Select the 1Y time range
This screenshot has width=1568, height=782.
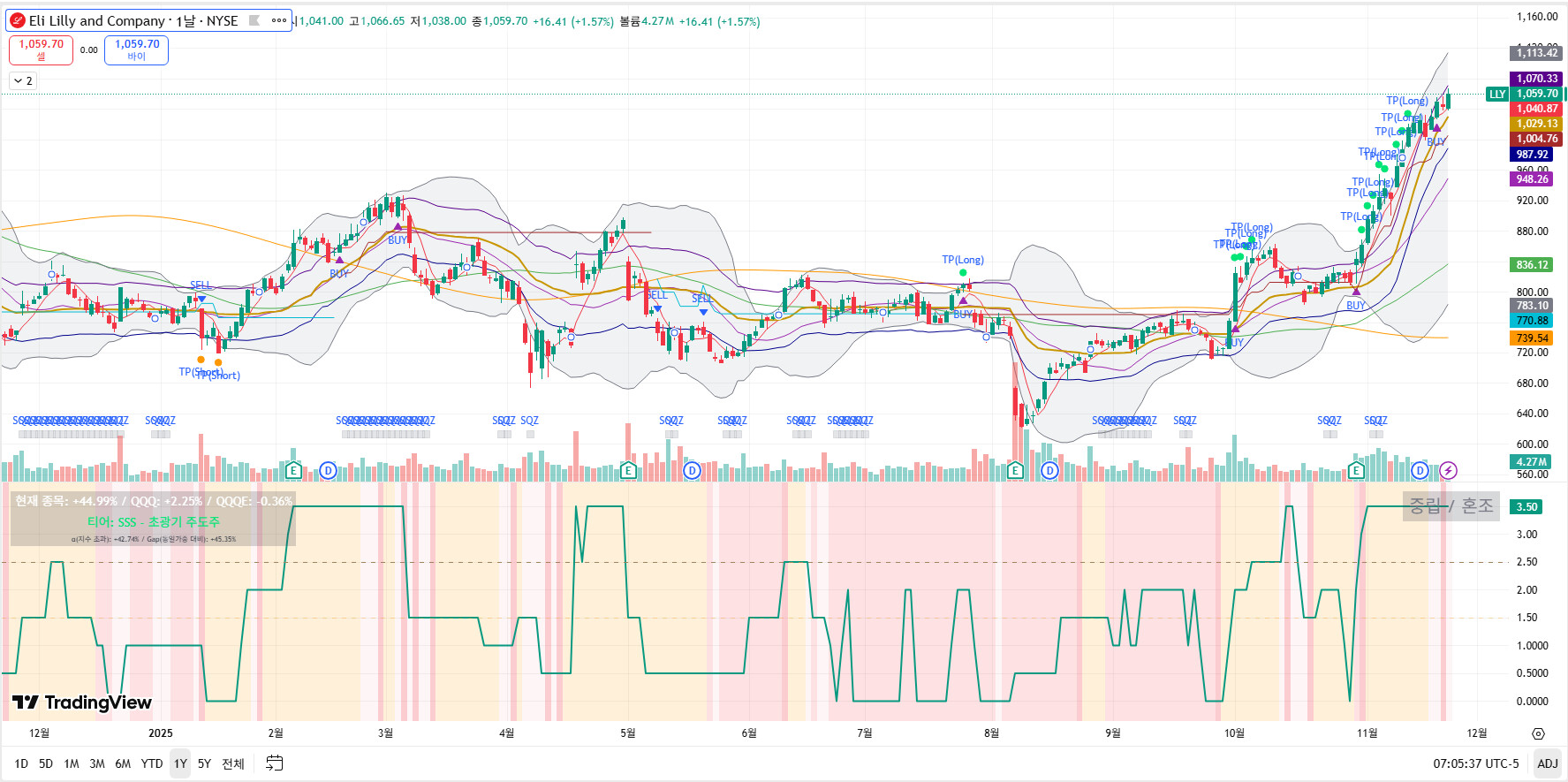pos(180,763)
